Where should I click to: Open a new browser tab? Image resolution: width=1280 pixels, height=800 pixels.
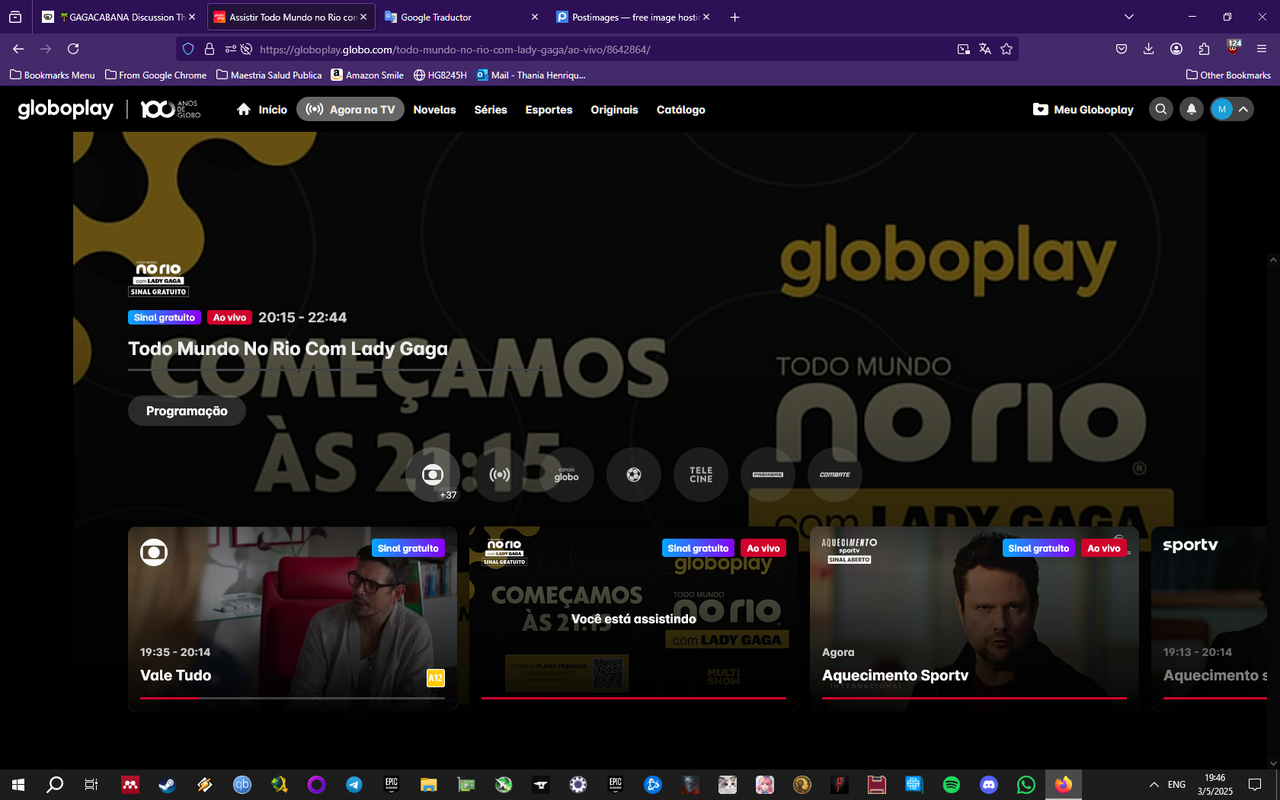[735, 17]
